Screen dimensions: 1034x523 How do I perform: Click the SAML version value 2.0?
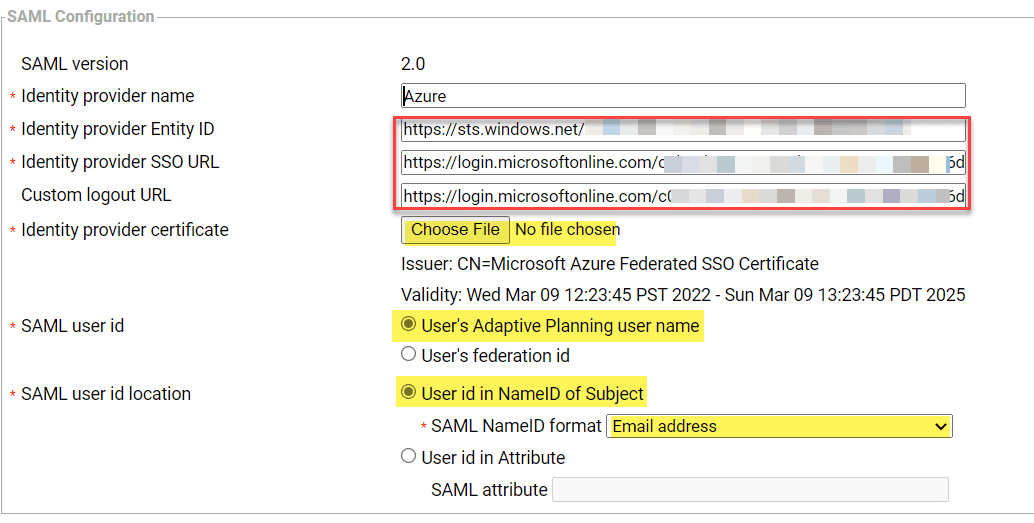point(413,64)
